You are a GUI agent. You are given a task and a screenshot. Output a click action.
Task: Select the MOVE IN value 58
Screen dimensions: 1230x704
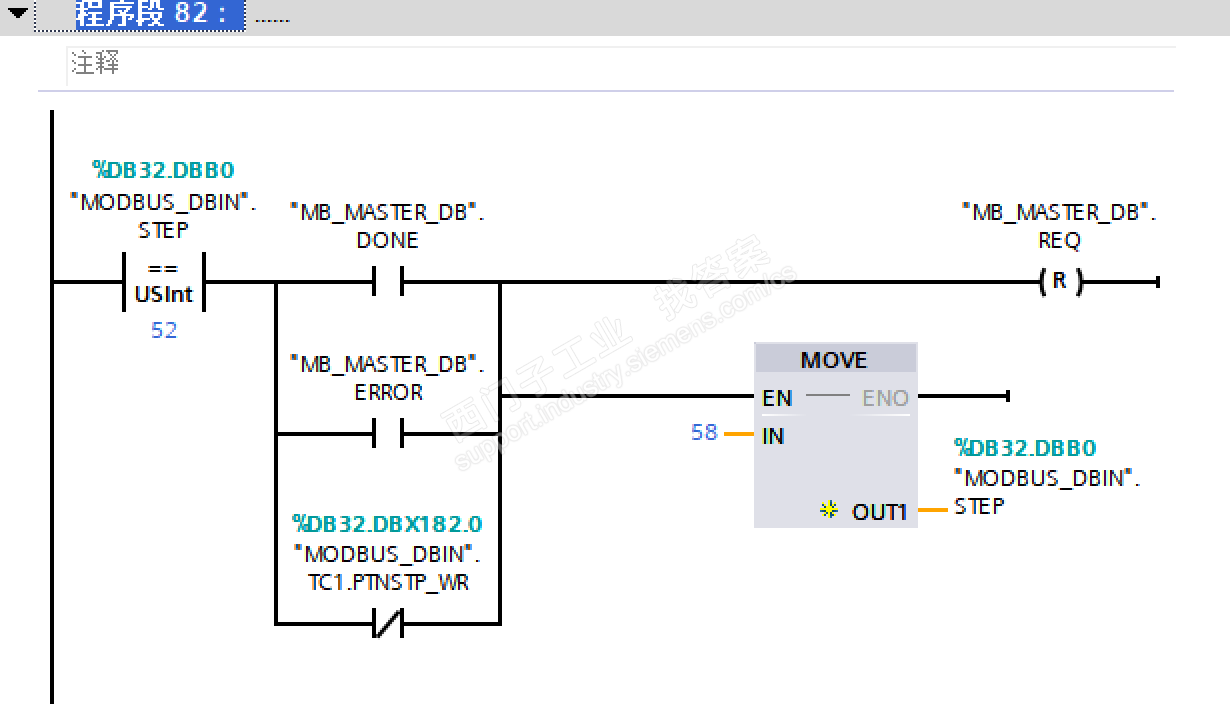click(x=704, y=432)
